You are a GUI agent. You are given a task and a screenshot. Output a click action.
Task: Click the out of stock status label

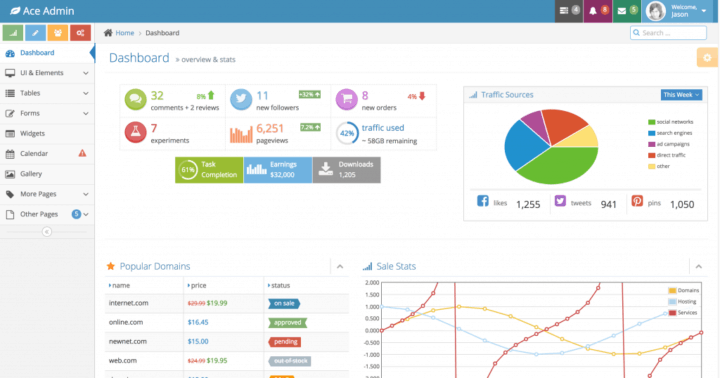click(x=290, y=361)
